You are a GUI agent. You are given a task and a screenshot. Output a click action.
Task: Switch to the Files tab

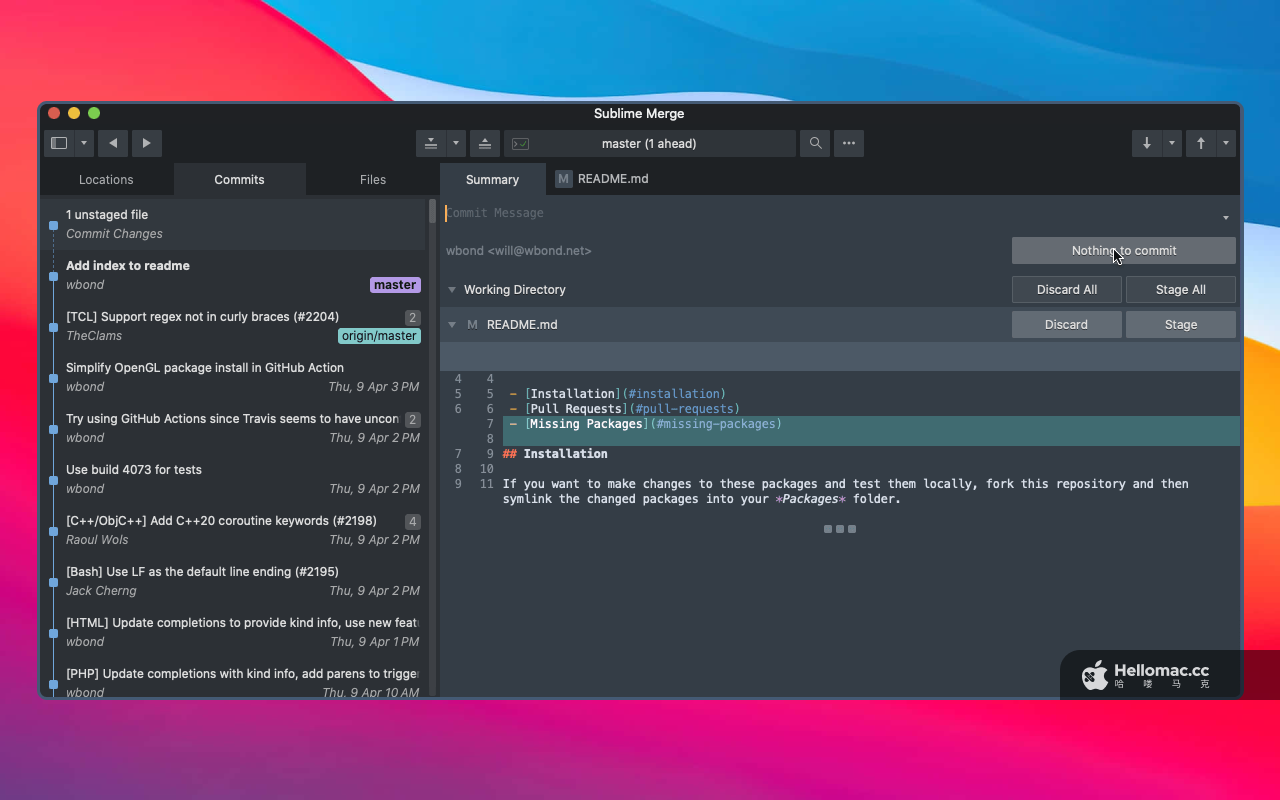[373, 179]
